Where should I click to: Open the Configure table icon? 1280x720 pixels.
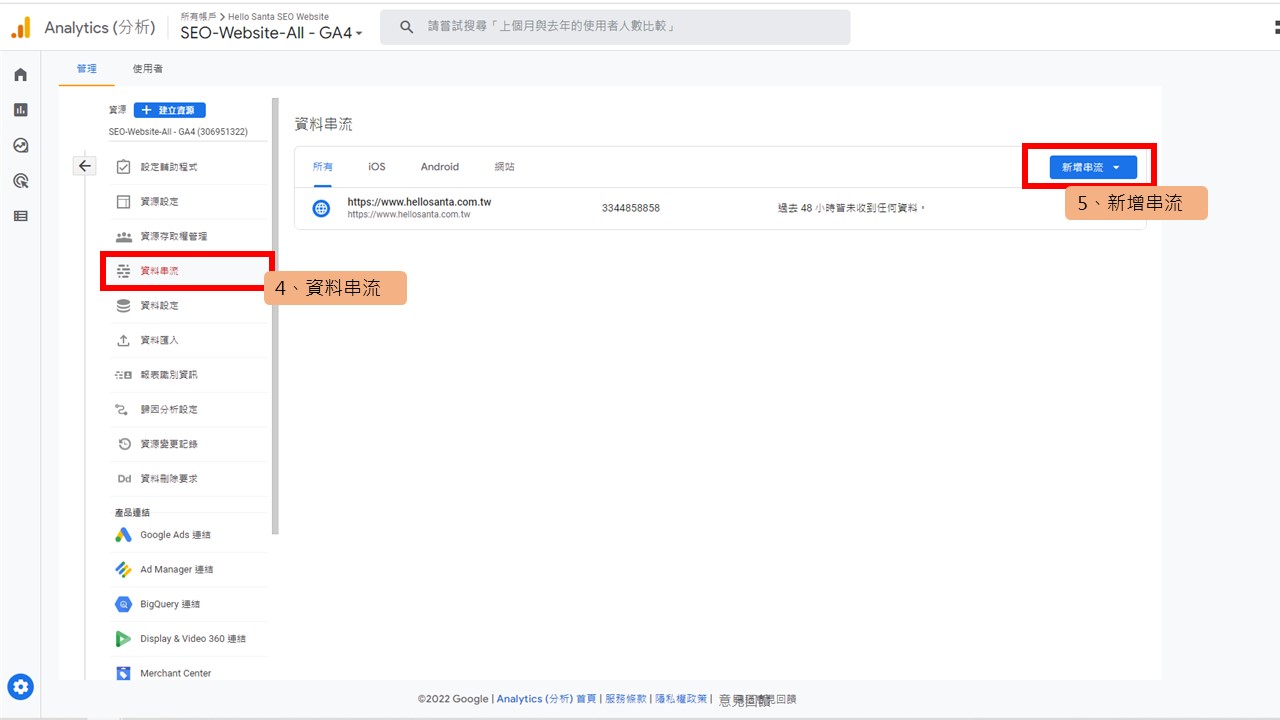point(20,216)
